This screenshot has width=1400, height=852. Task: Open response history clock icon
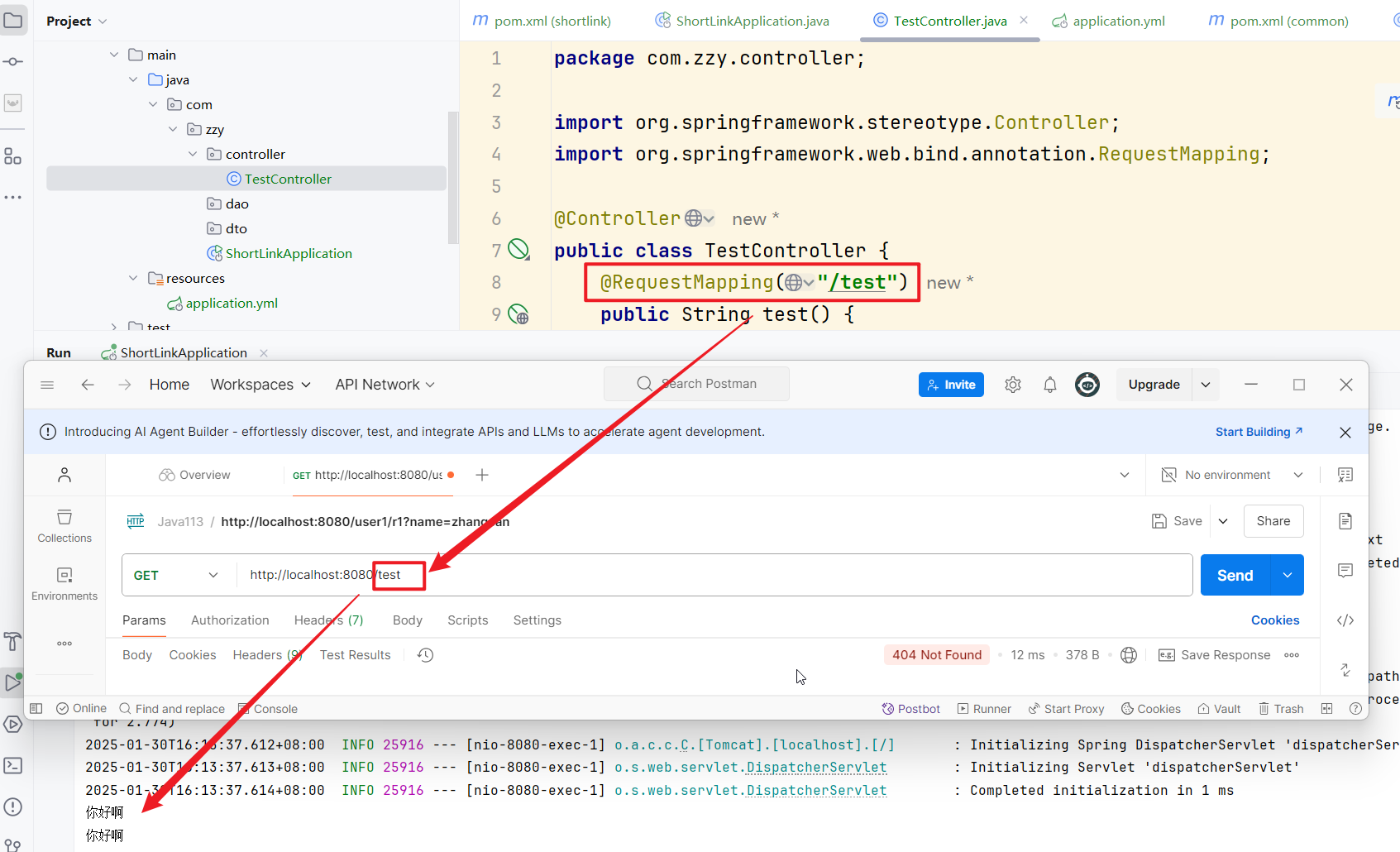tap(426, 655)
